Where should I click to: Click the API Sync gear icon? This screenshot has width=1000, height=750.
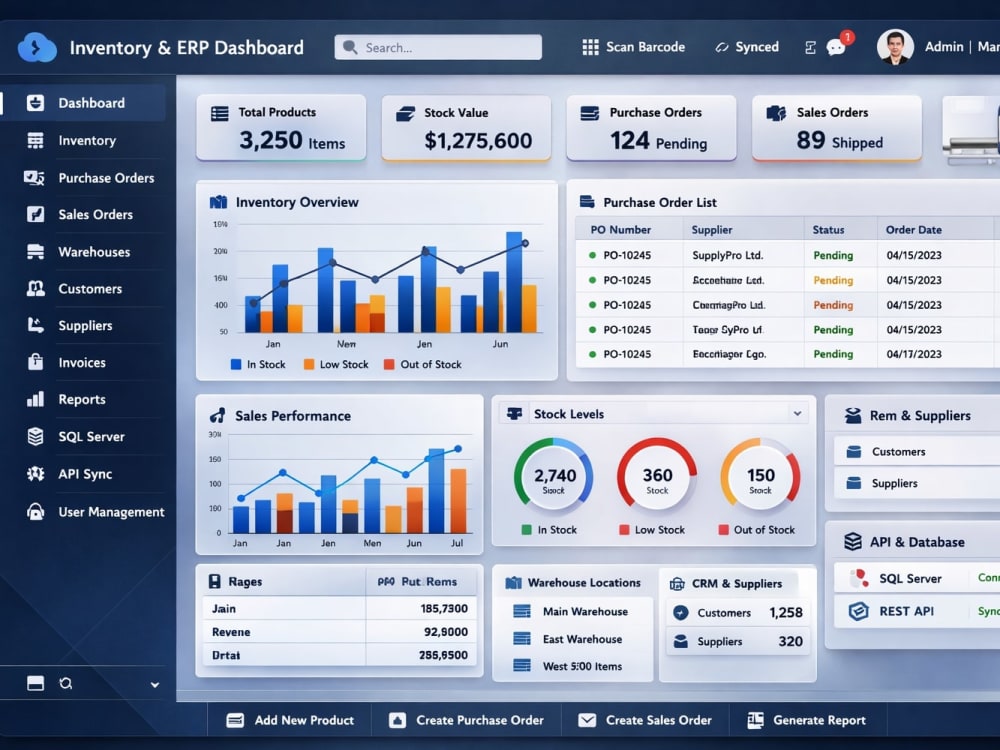pos(36,474)
